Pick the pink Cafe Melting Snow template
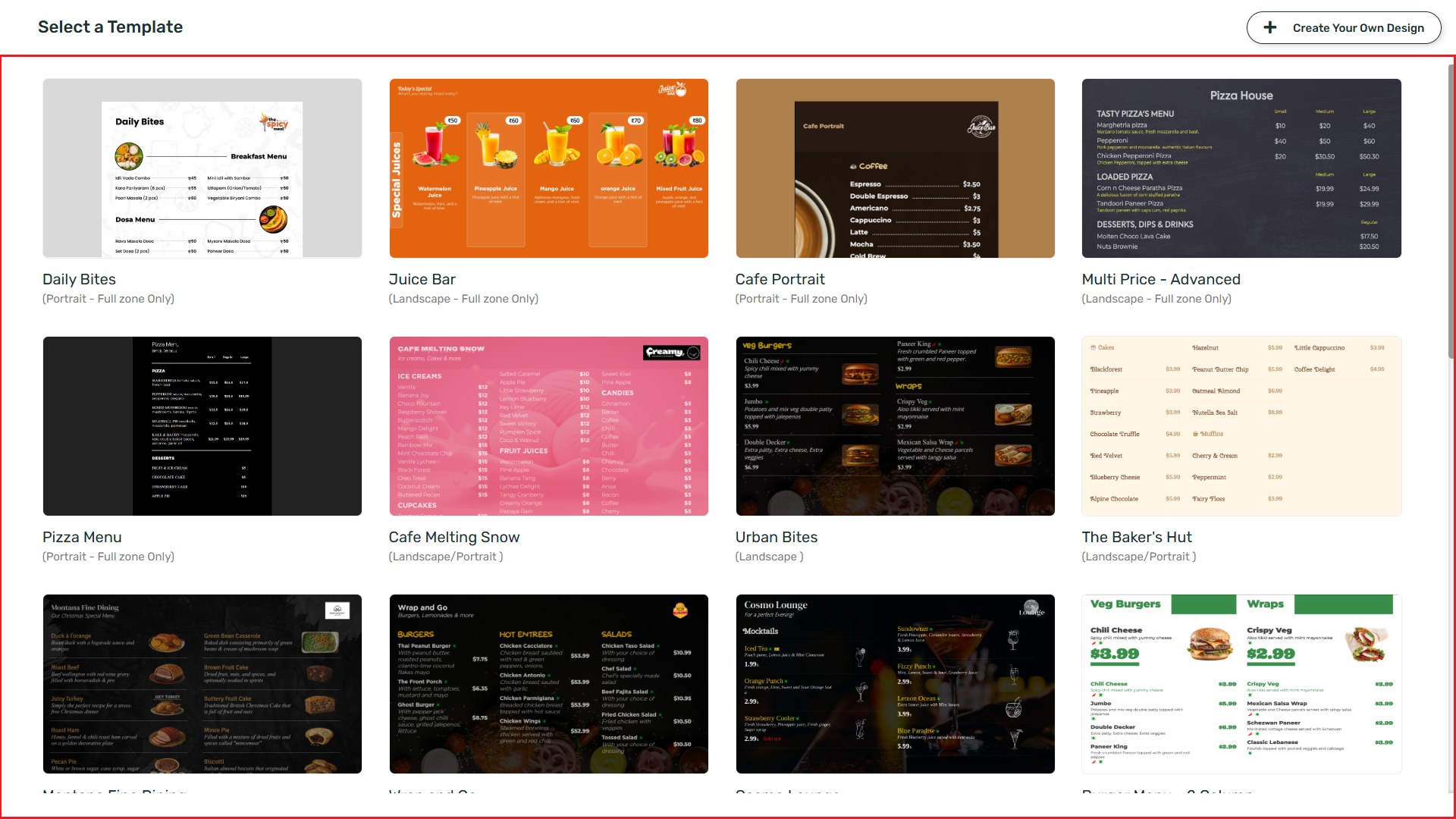1456x819 pixels. tap(548, 426)
